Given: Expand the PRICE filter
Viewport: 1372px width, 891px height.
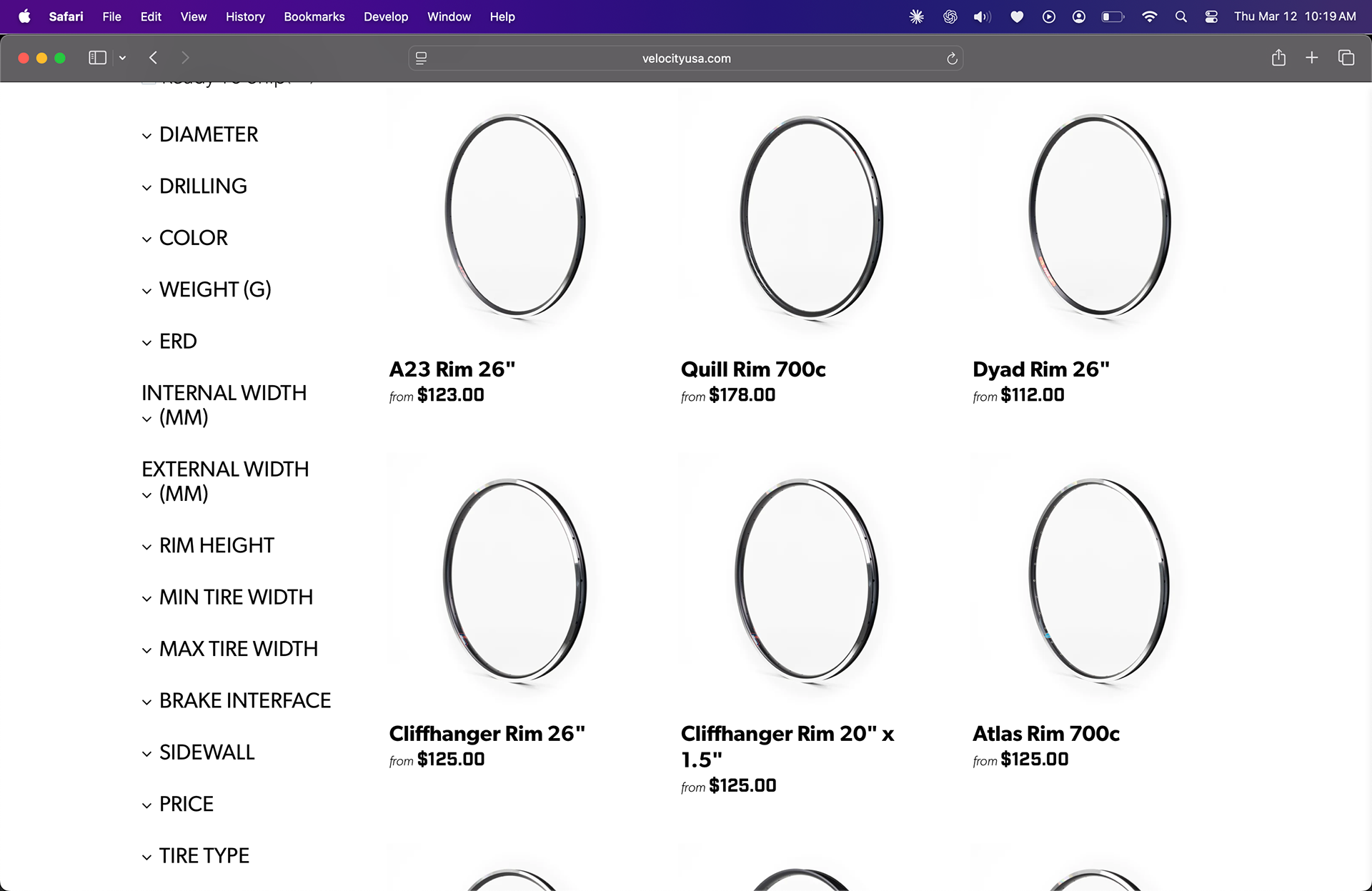Looking at the screenshot, I should (186, 804).
